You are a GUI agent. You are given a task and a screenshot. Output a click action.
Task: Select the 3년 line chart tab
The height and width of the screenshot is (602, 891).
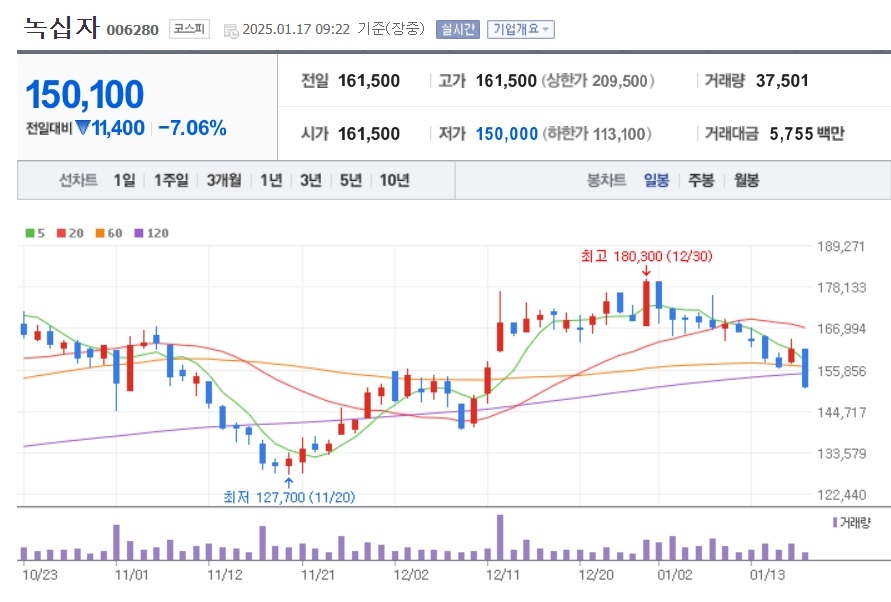[311, 180]
